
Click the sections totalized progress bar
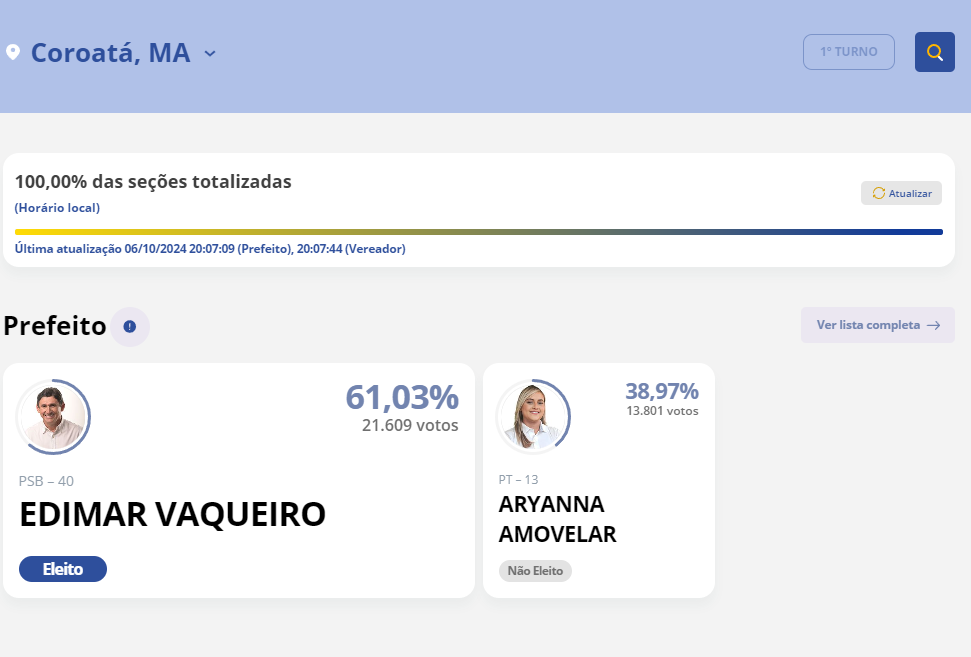click(x=478, y=232)
